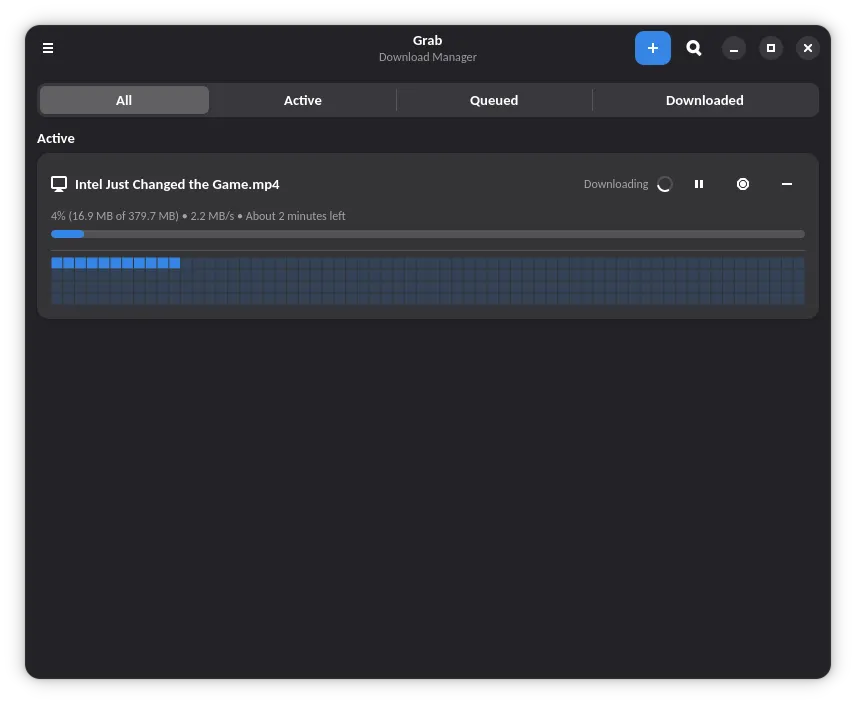The height and width of the screenshot is (704, 856).
Task: Maximize the Grab window
Action: pyautogui.click(x=771, y=48)
